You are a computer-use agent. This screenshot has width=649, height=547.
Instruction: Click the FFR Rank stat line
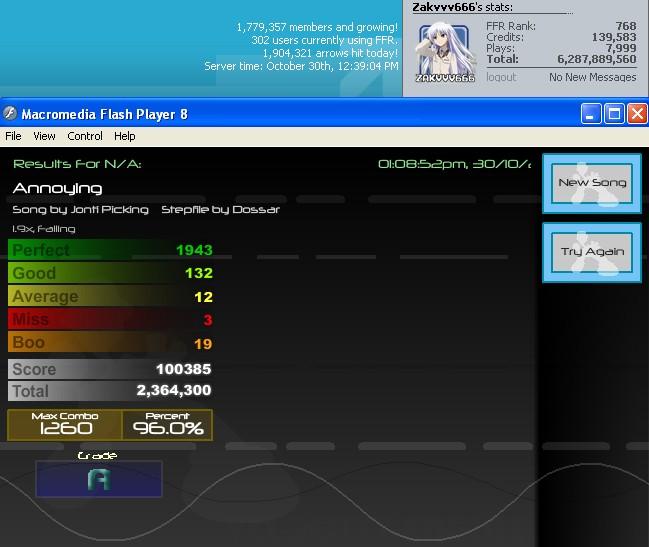point(561,26)
